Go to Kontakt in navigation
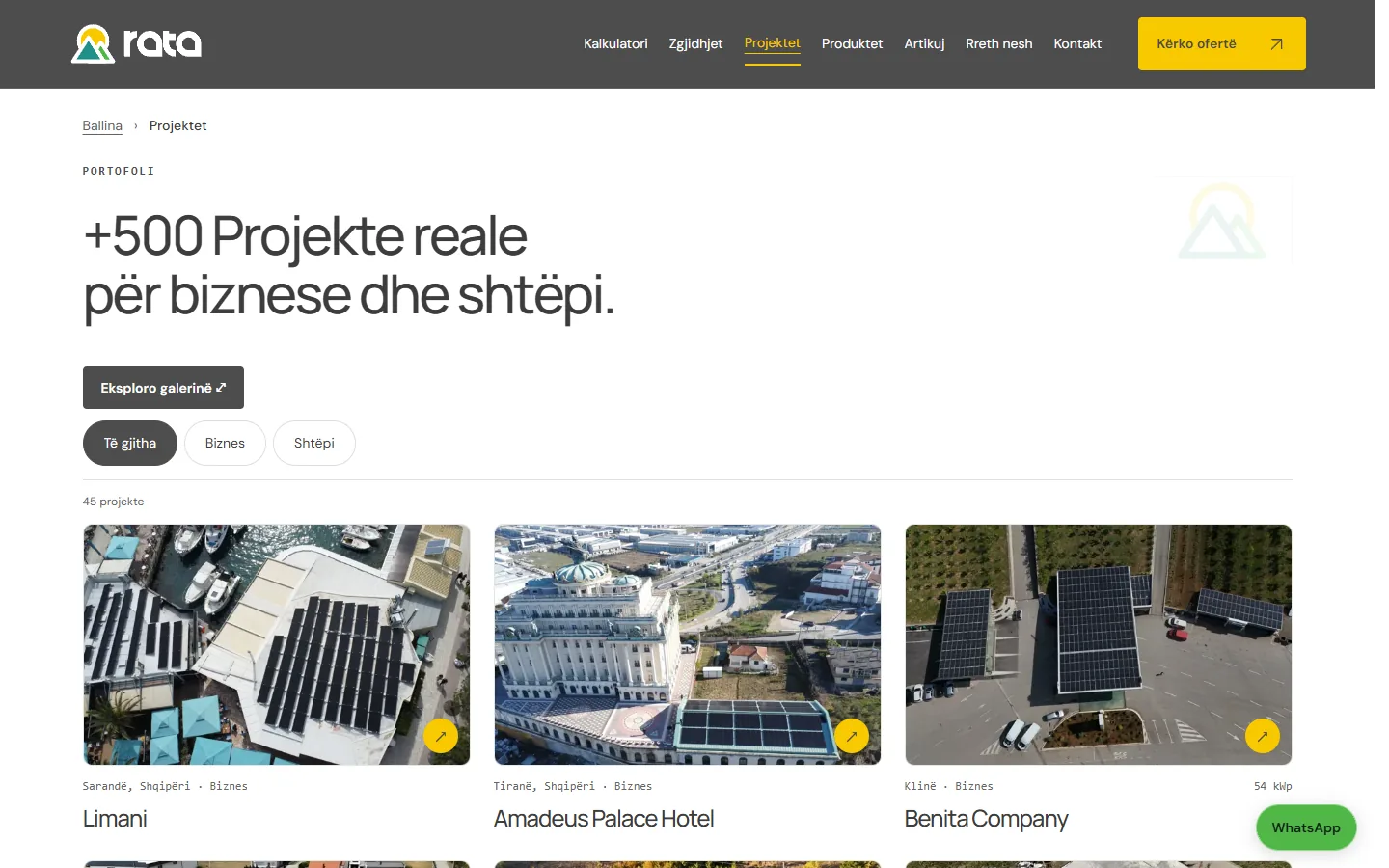1389x868 pixels. [x=1077, y=44]
